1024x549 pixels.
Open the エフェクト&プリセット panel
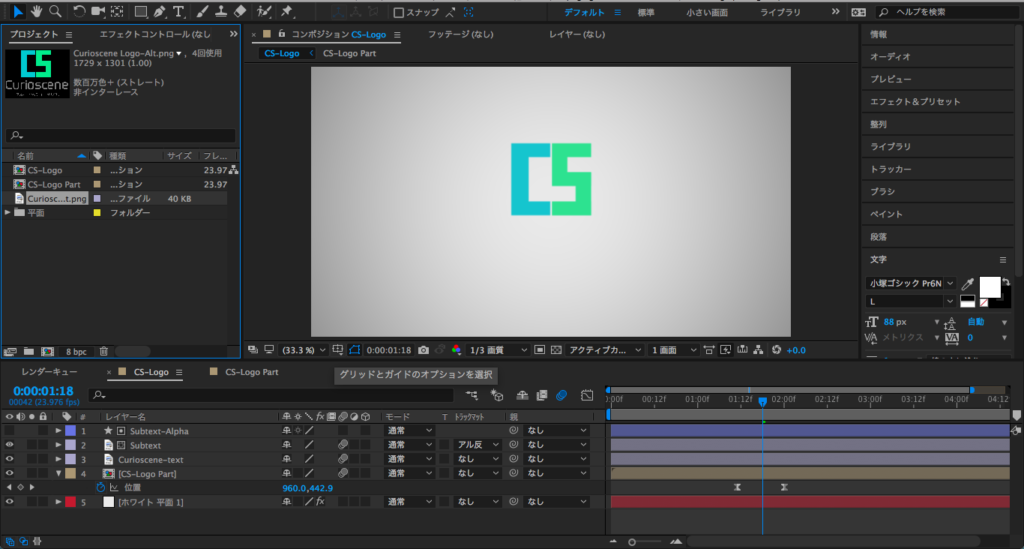coord(914,102)
